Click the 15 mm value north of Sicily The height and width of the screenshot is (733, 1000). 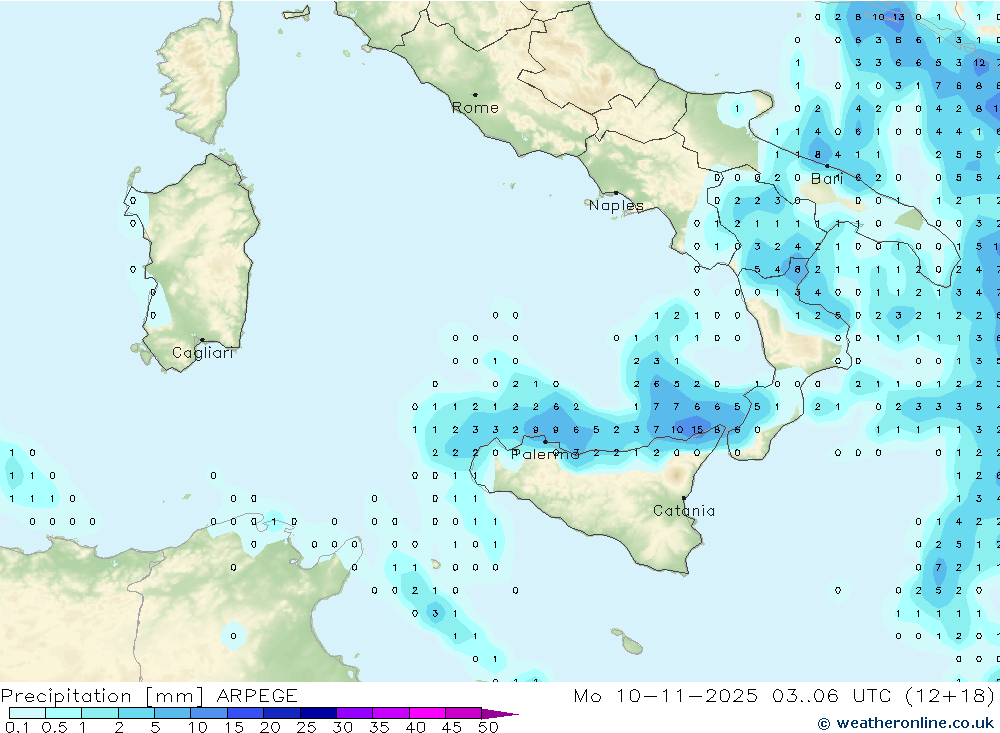point(697,430)
